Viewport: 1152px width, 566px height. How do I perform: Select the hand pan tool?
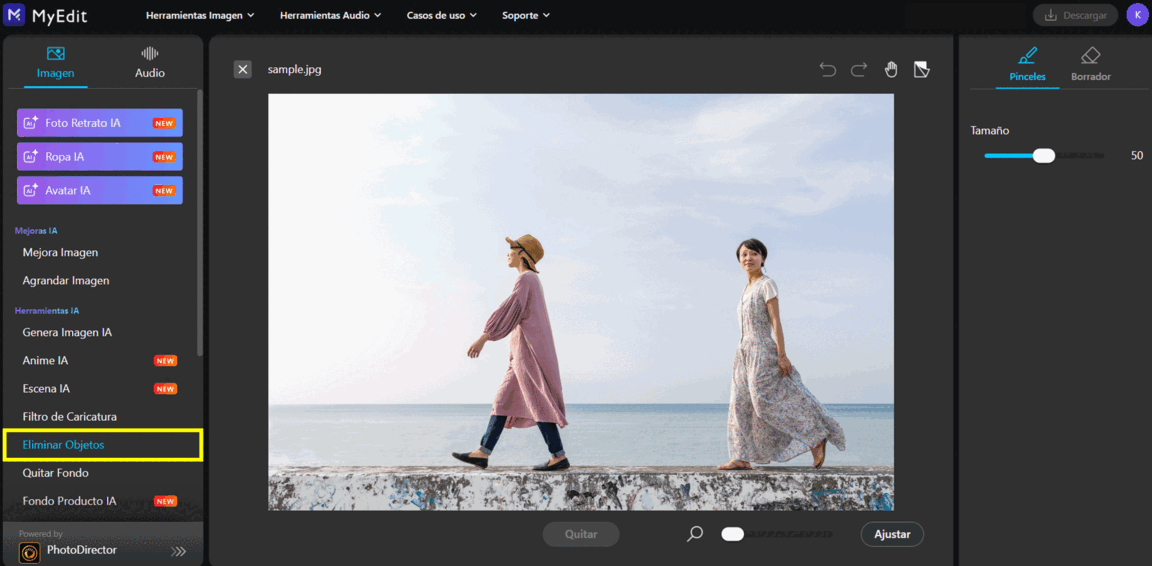point(890,70)
